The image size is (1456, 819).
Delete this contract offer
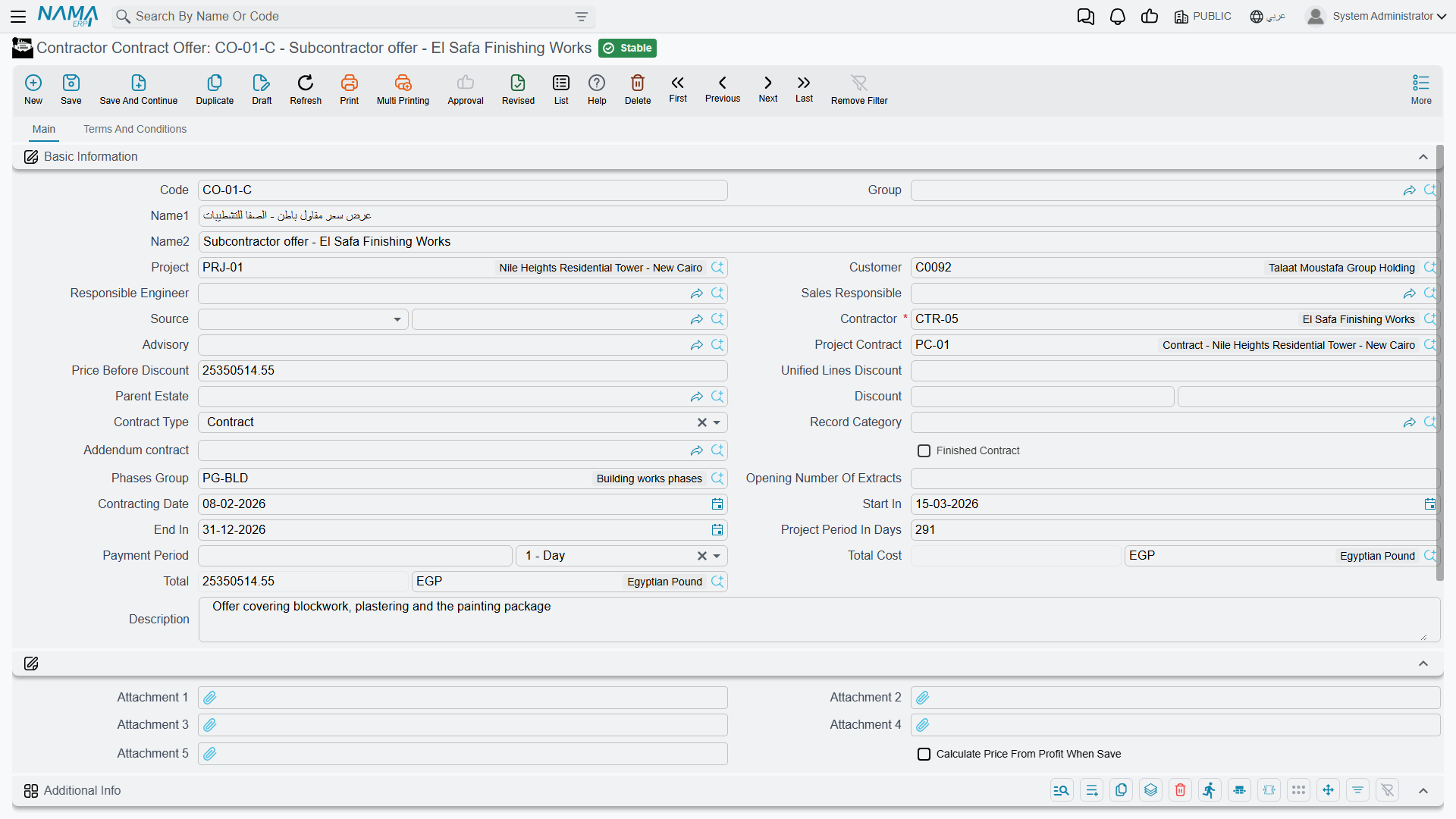click(x=638, y=89)
